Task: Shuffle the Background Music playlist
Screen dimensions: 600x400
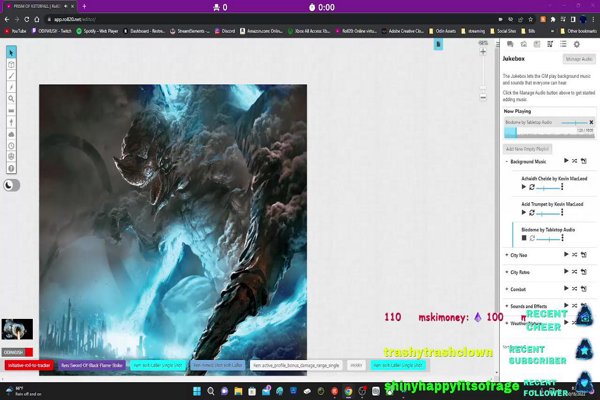Action: click(x=575, y=161)
